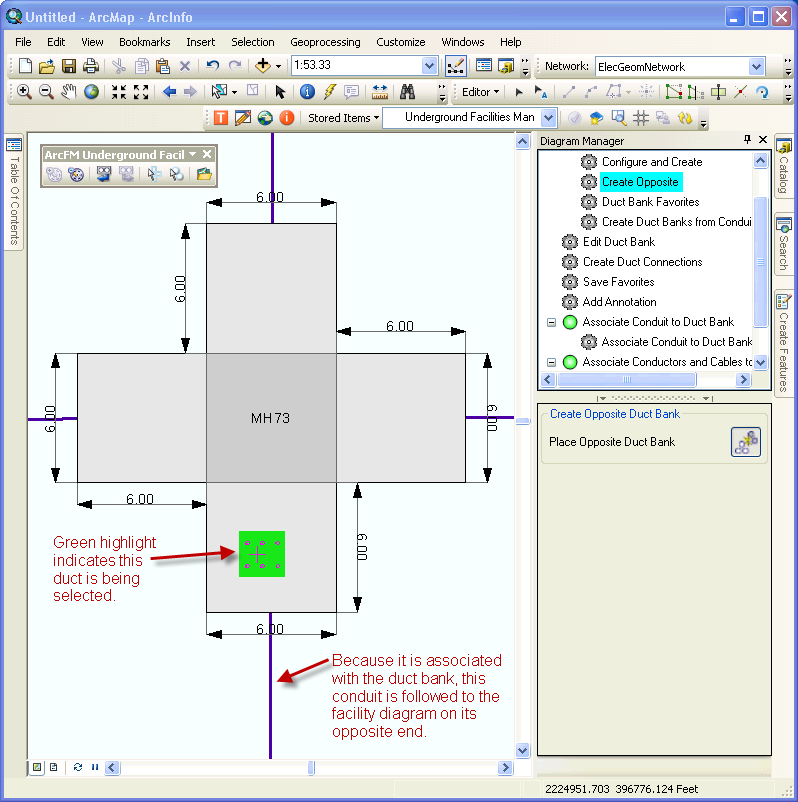The height and width of the screenshot is (802, 798).
Task: Click the Open folder icon
Action: pos(47,66)
